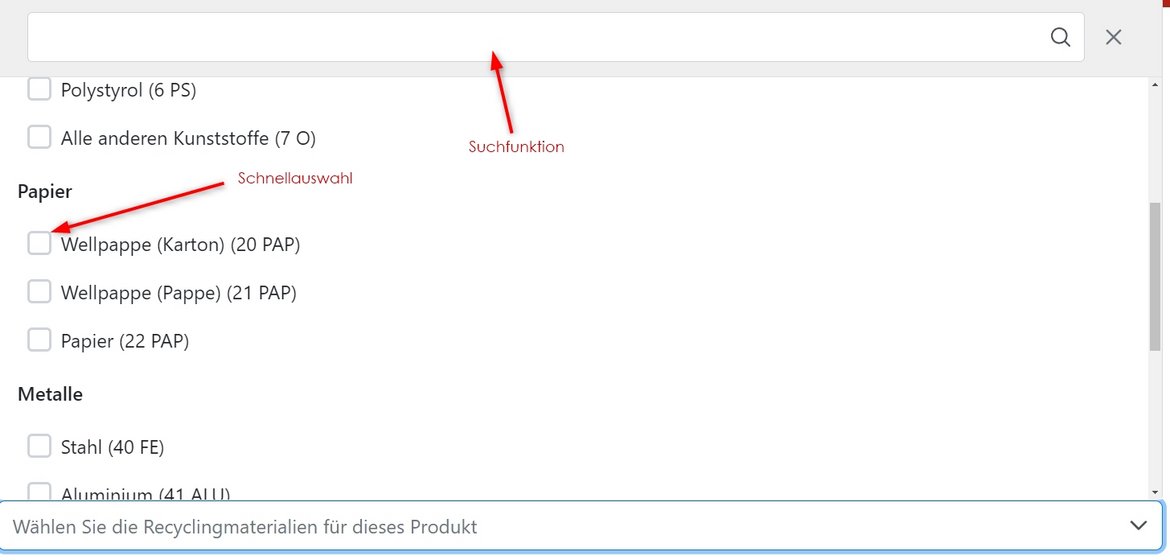1170x560 pixels.
Task: Click the scrollbar down arrow
Action: [1156, 492]
